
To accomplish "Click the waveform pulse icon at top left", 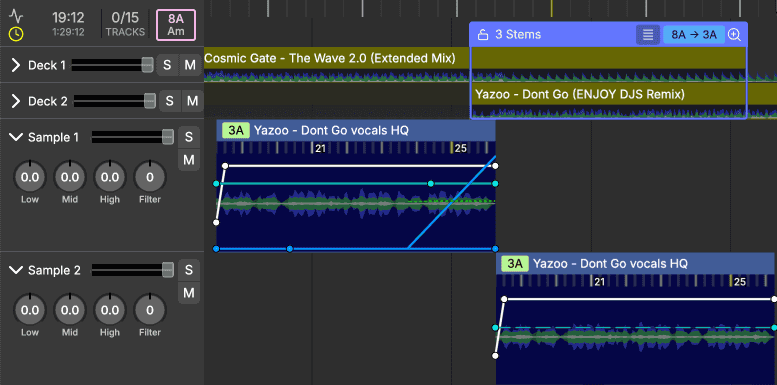I will pyautogui.click(x=16, y=17).
